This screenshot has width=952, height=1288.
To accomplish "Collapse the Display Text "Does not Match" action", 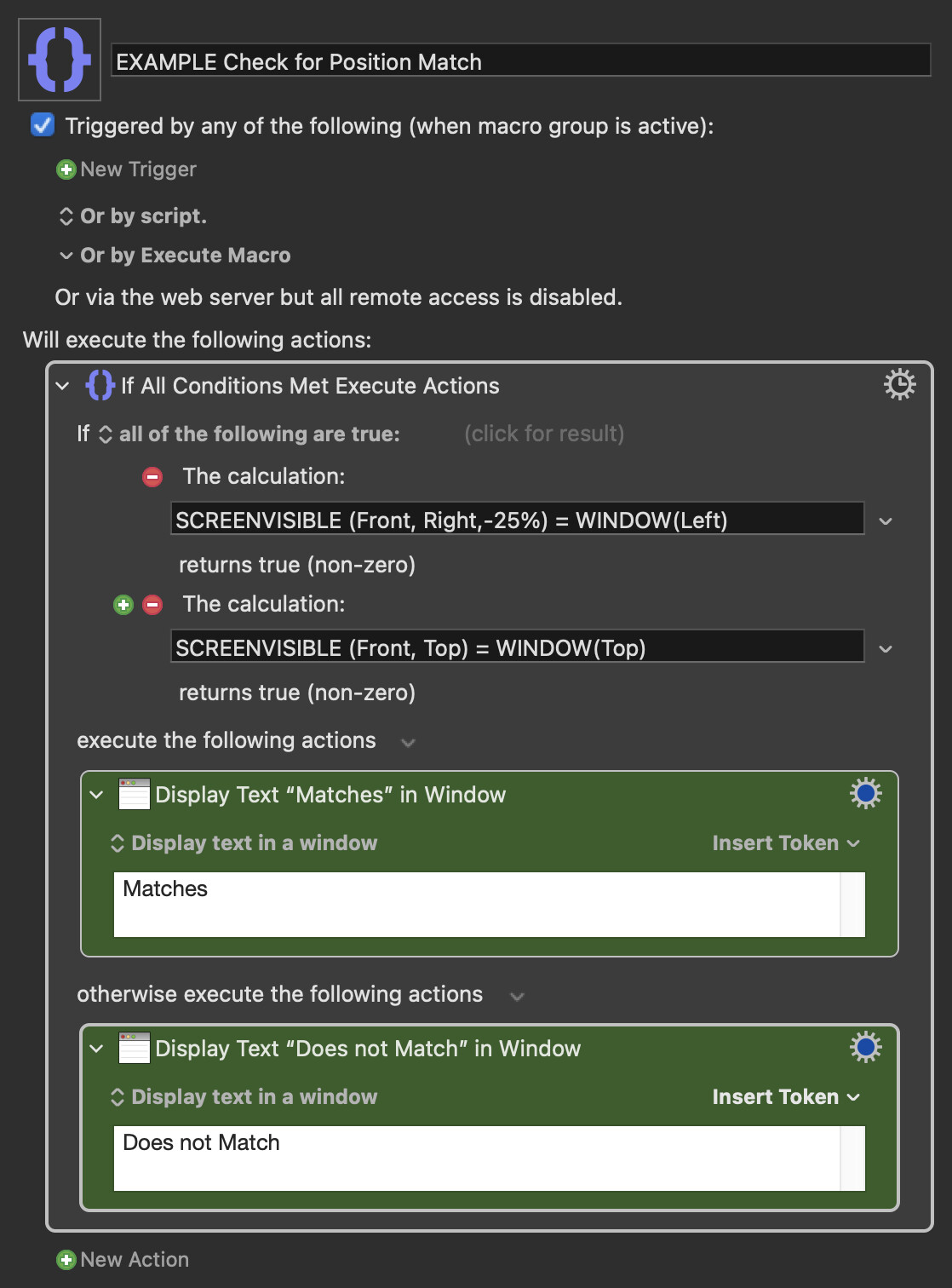I will point(96,1049).
